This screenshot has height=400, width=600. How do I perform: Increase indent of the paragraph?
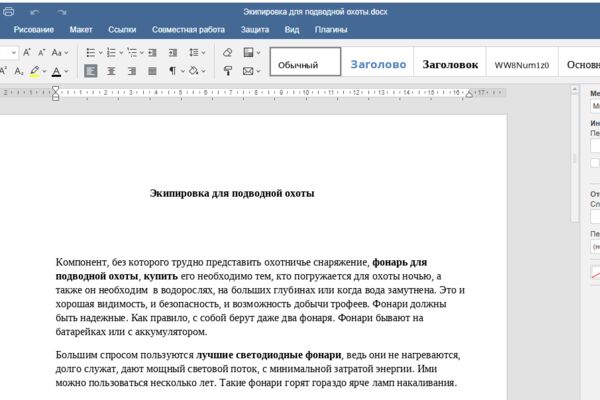[x=173, y=52]
